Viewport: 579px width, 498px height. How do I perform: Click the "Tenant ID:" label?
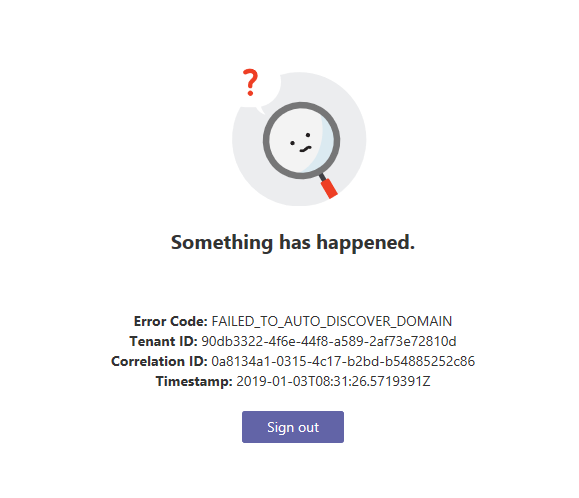tap(164, 341)
